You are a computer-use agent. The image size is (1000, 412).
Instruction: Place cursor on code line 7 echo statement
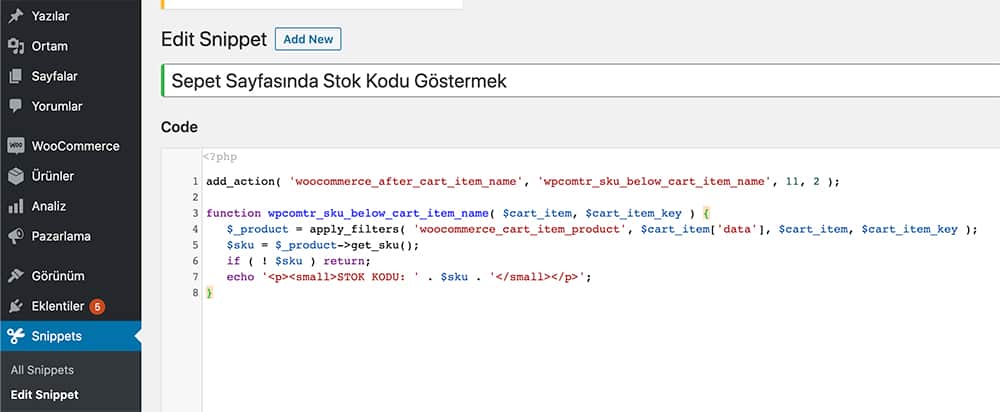409,277
